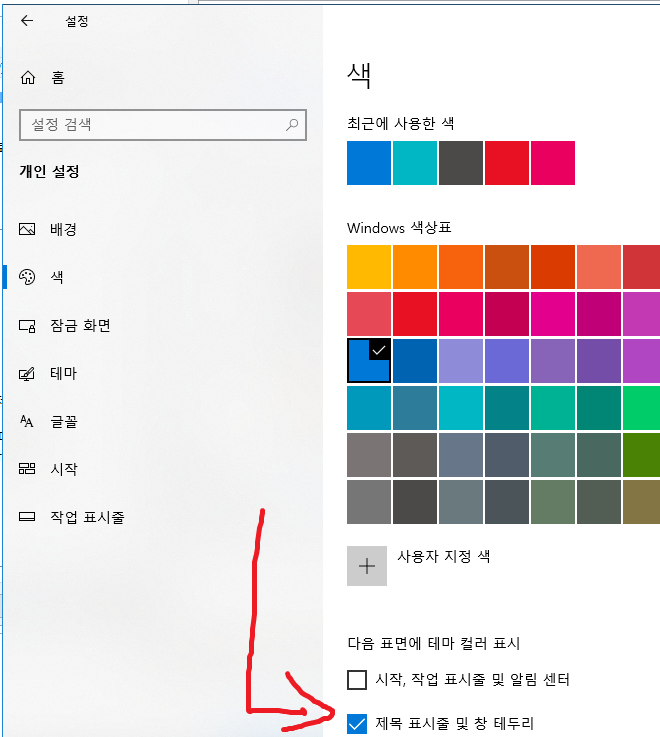Click the 배경 picture icon
This screenshot has width=660, height=737.
(x=27, y=229)
